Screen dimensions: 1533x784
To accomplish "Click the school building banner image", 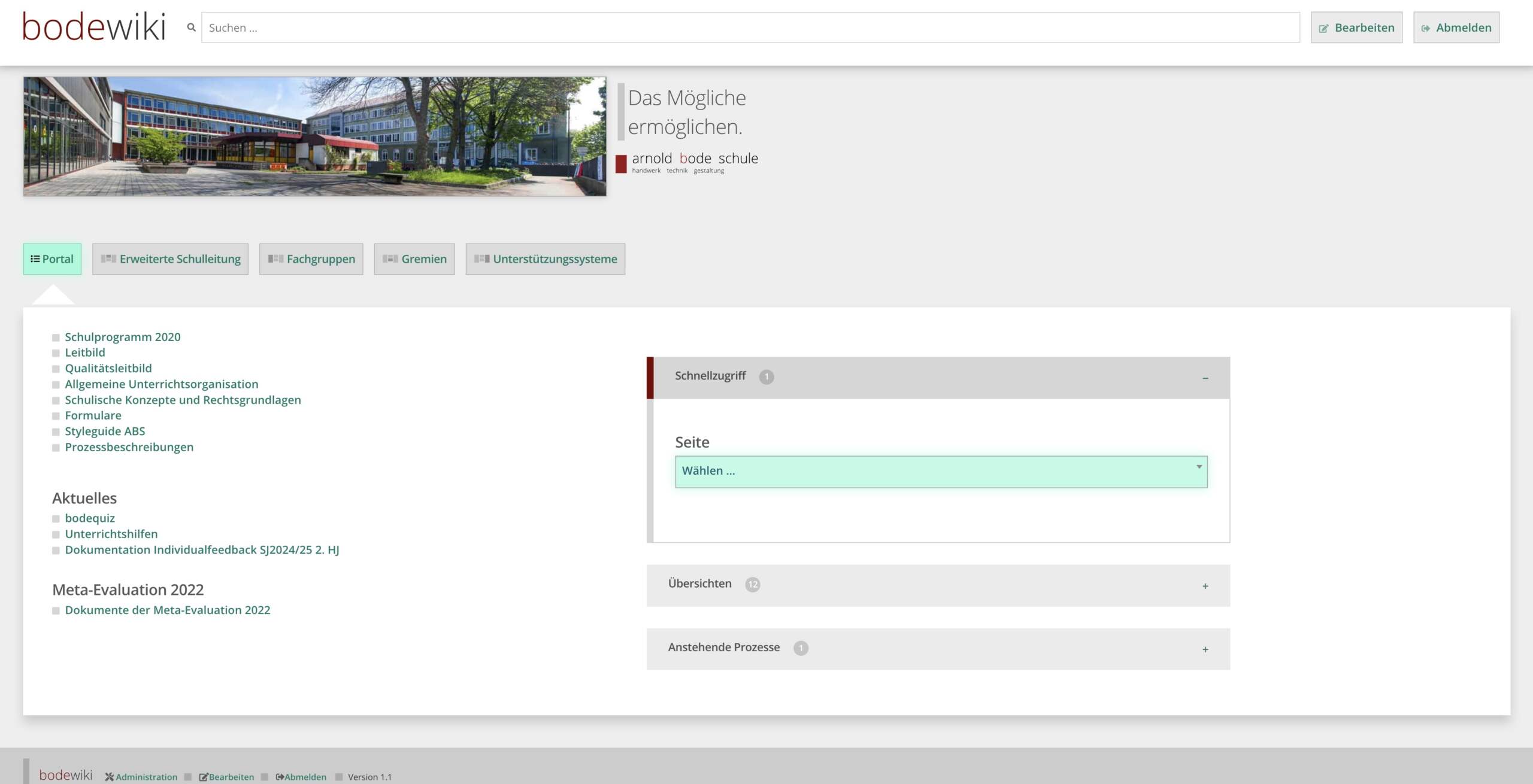I will (314, 136).
